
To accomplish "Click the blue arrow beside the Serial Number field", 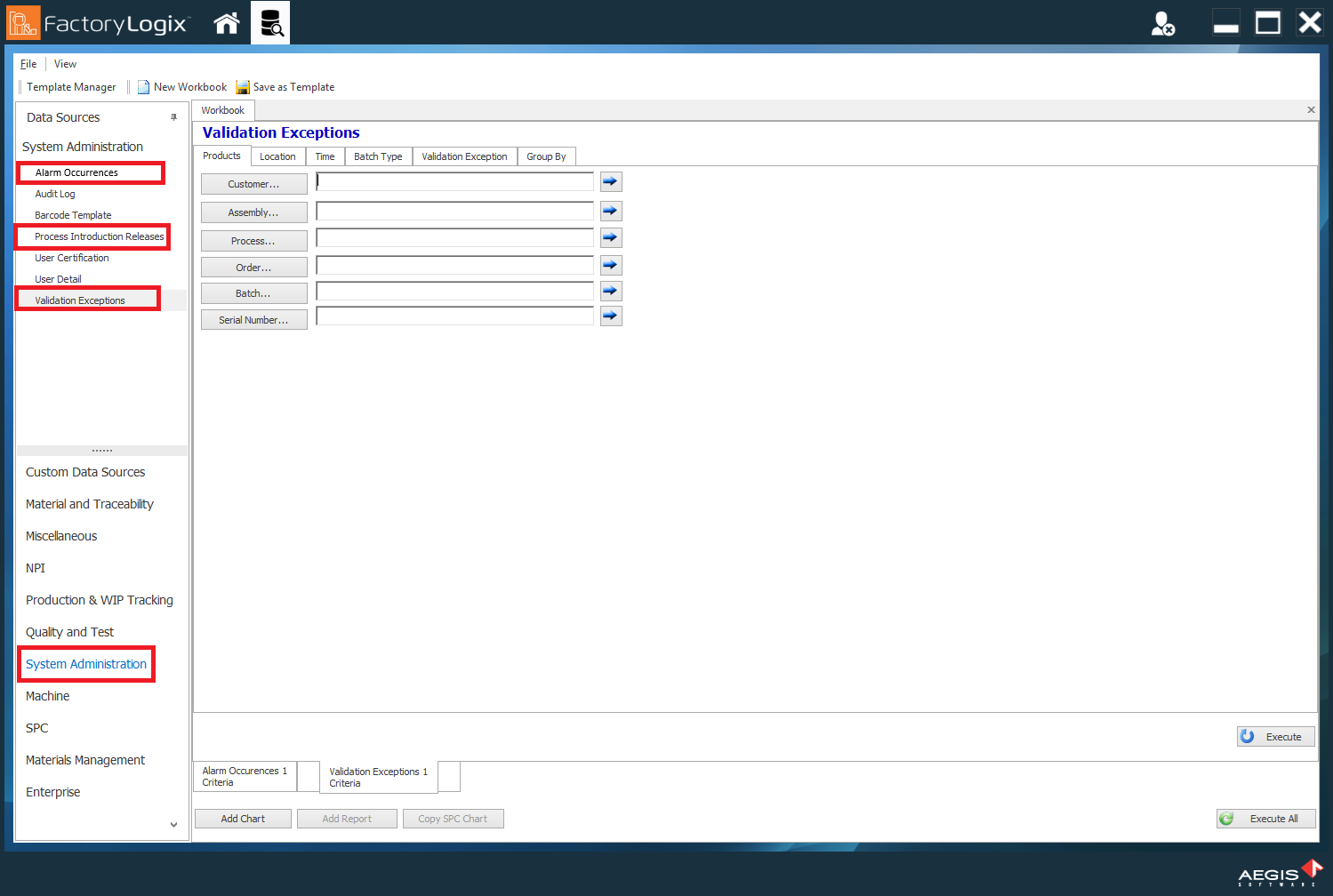I will pyautogui.click(x=610, y=316).
